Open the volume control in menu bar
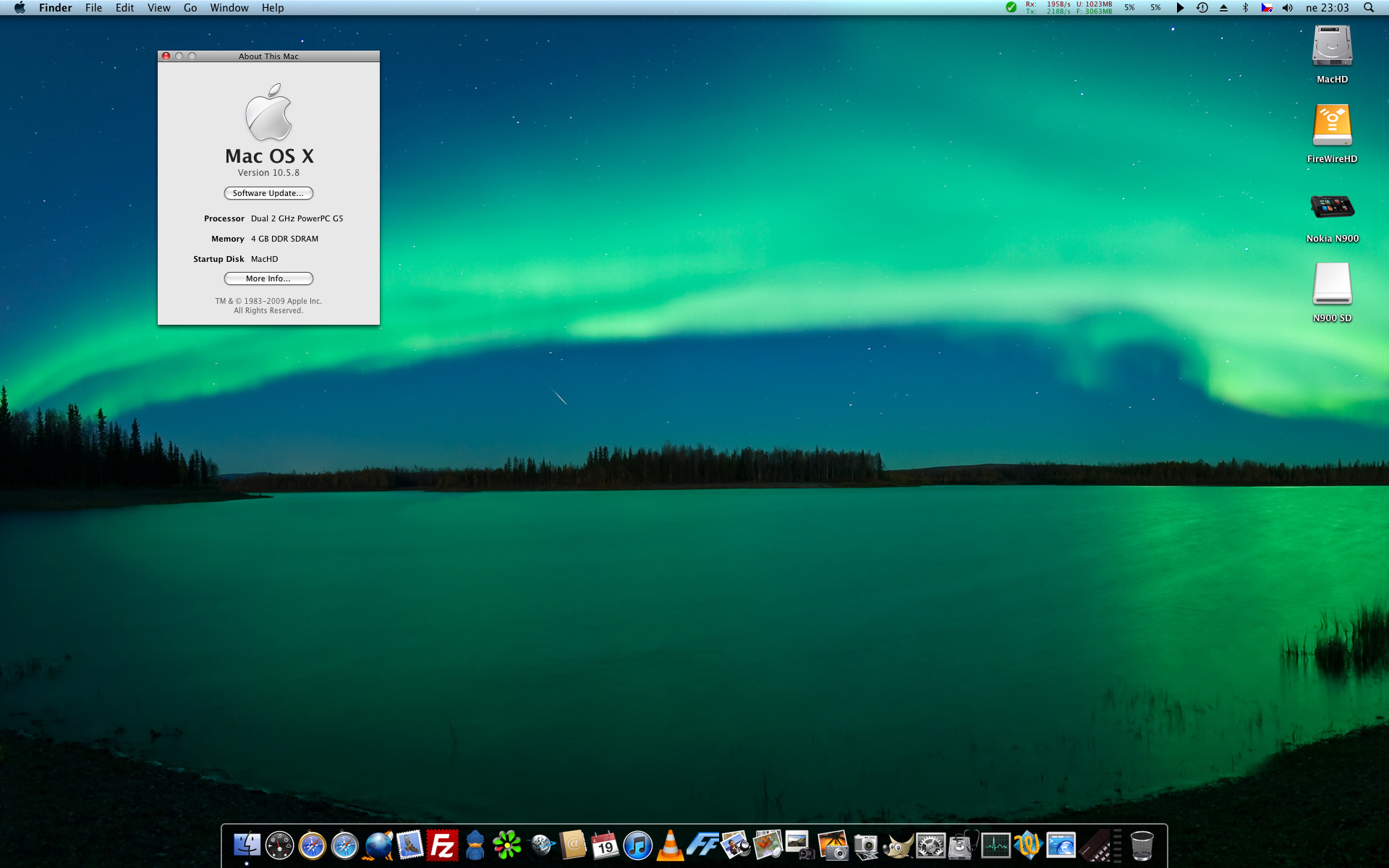1389x868 pixels. point(1288,8)
